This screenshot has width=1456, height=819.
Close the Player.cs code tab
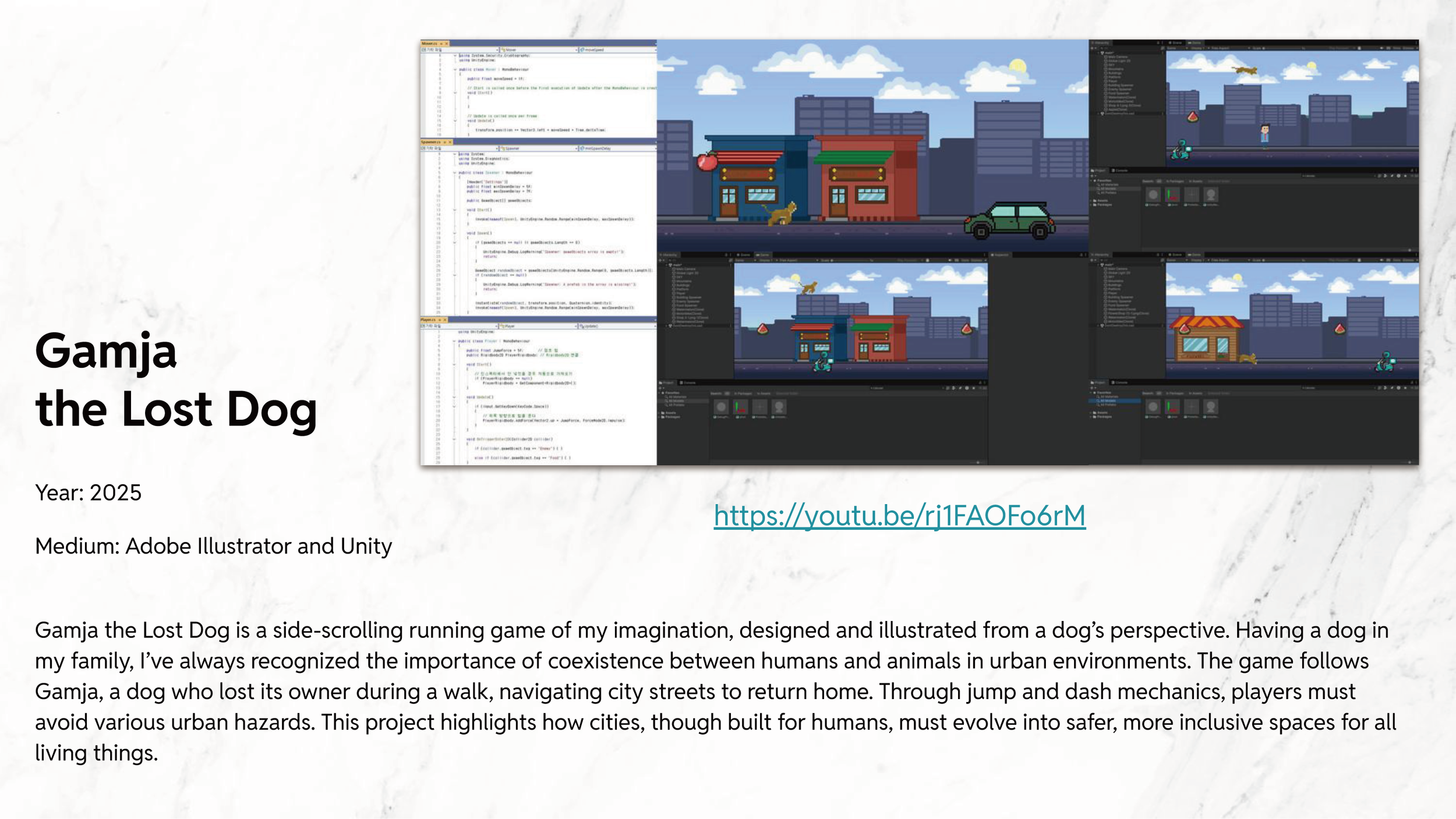click(446, 320)
